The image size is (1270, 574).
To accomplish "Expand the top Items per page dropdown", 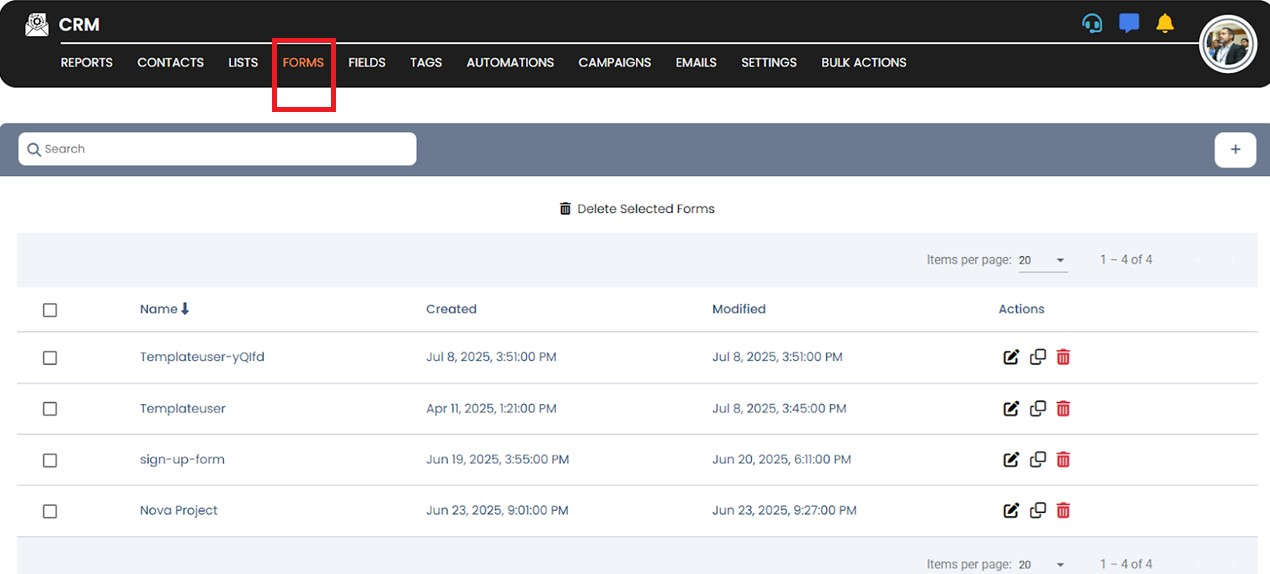I will [x=1043, y=260].
